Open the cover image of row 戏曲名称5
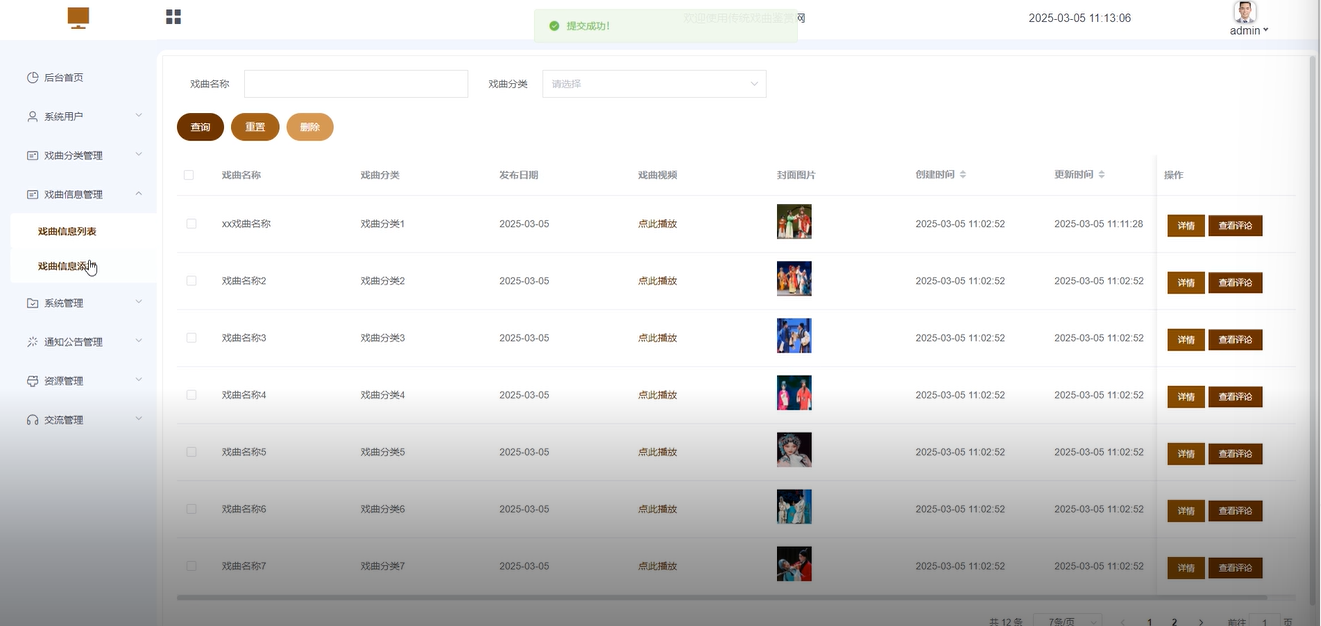The height and width of the screenshot is (626, 1321). click(794, 450)
